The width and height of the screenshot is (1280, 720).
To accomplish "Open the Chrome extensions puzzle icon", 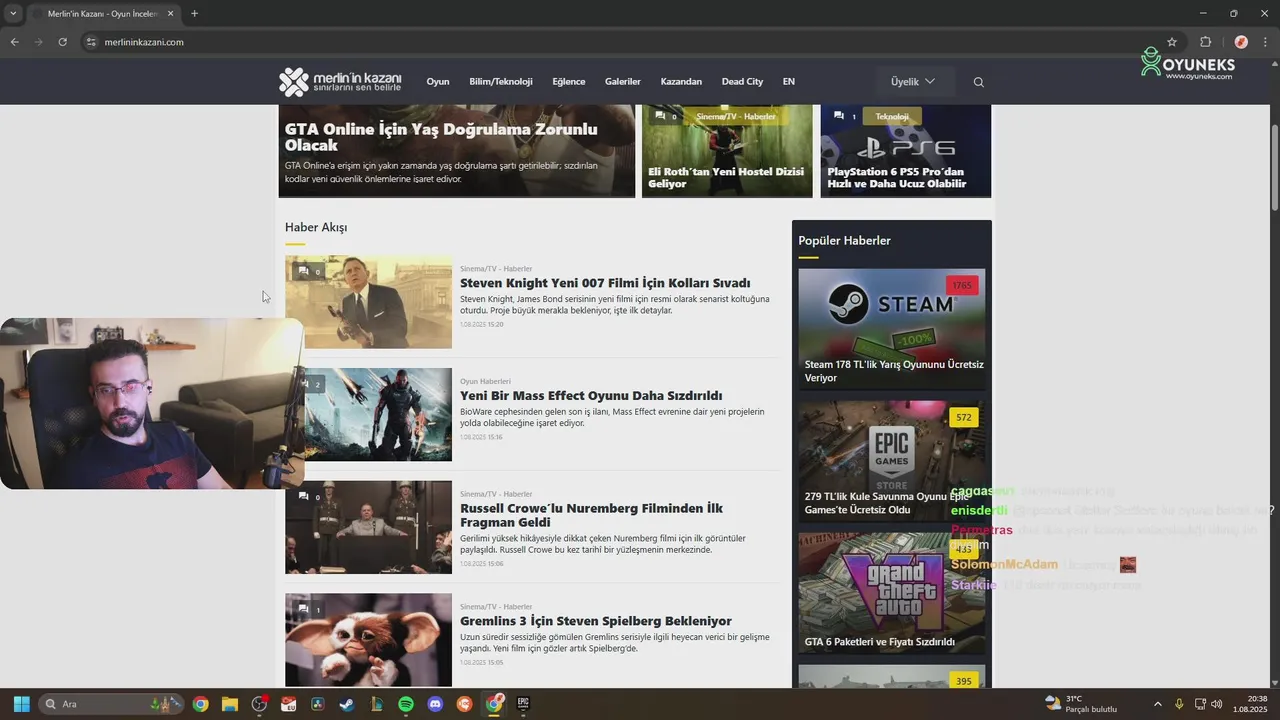I will point(1205,42).
